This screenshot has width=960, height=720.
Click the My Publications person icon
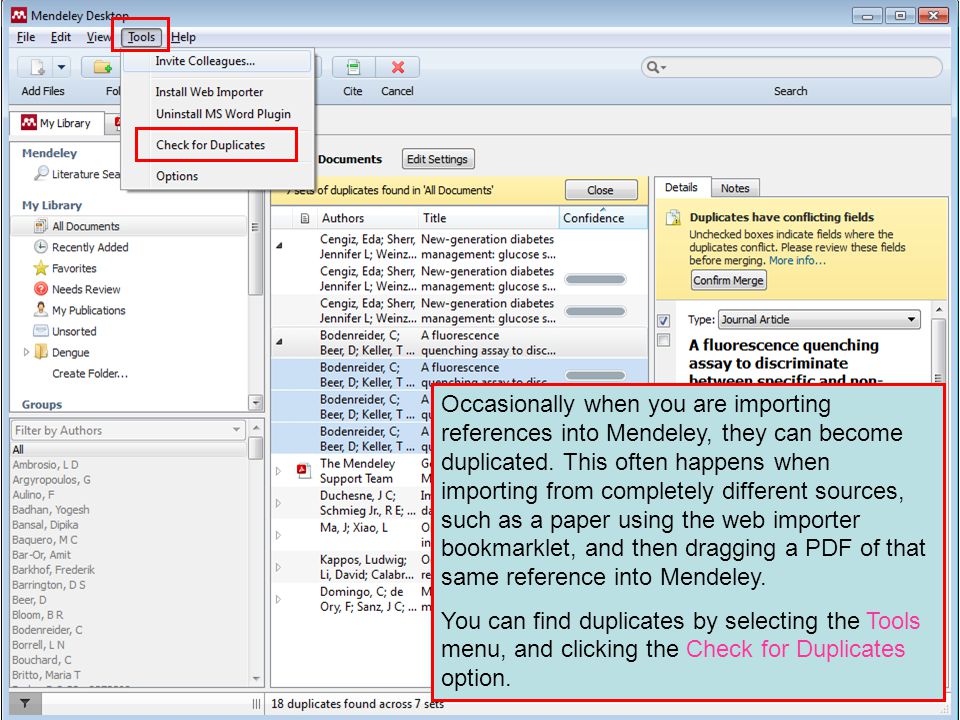pos(40,310)
